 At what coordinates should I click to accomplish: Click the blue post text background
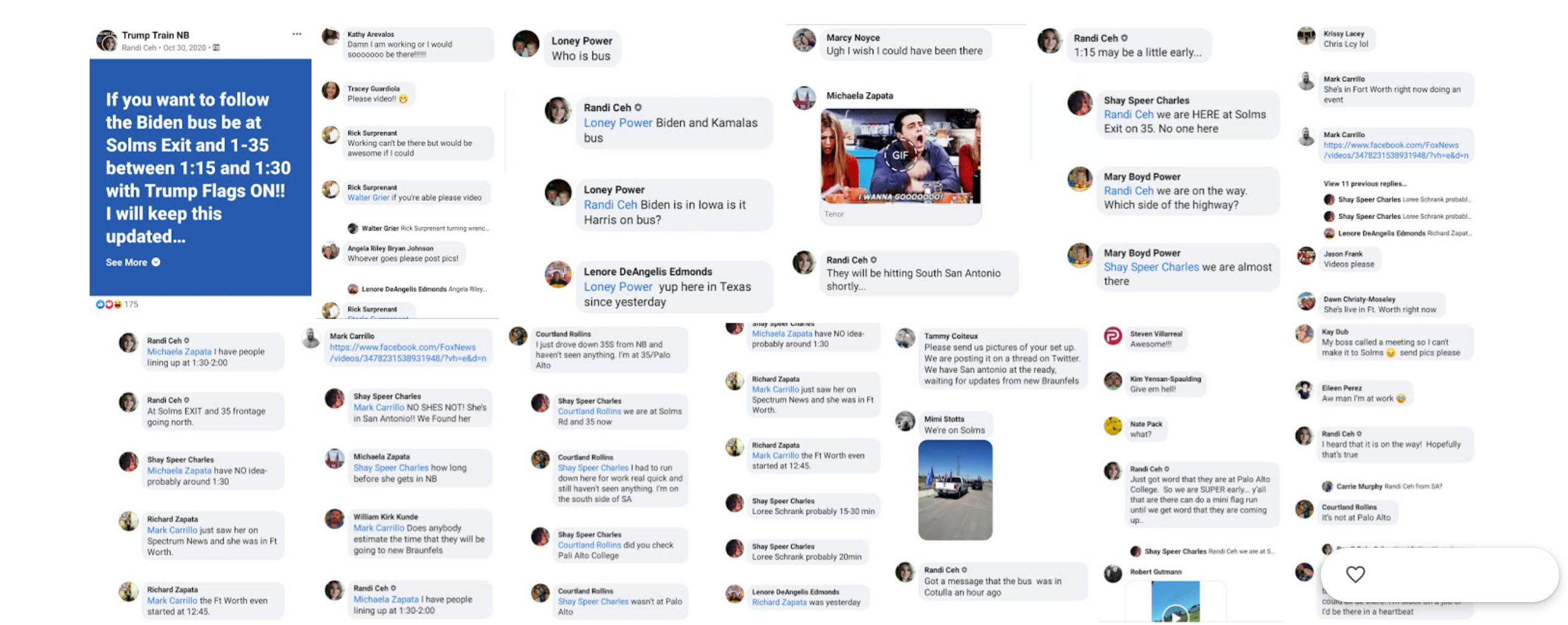click(200, 177)
